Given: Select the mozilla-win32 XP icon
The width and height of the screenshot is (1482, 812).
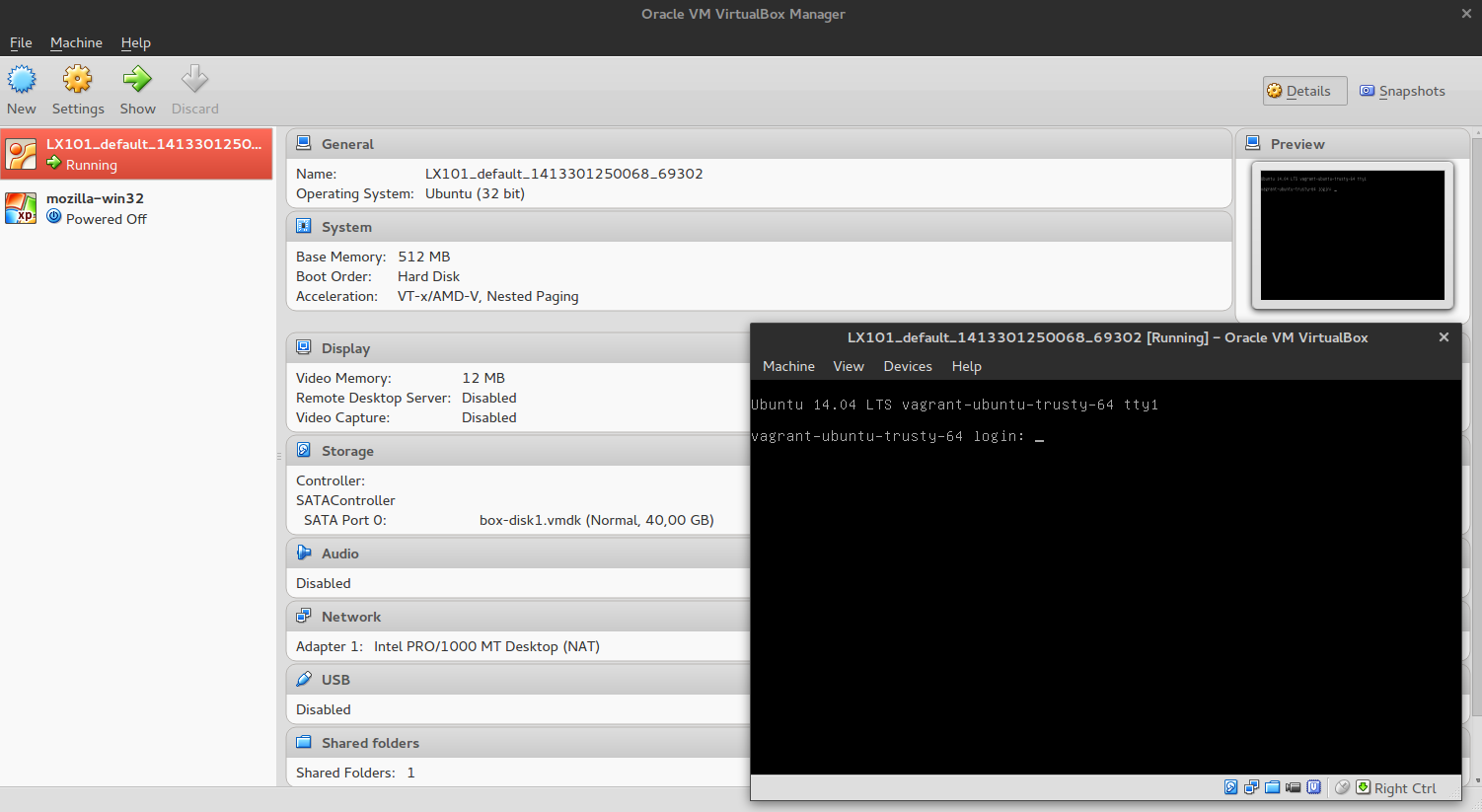Looking at the screenshot, I should coord(21,208).
